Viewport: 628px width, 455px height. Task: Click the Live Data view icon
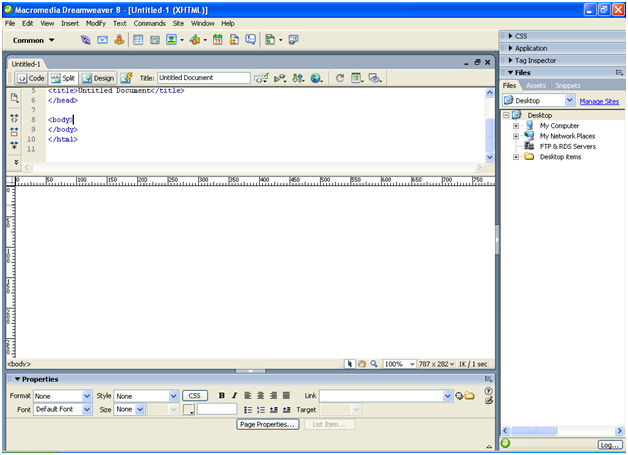[x=126, y=78]
